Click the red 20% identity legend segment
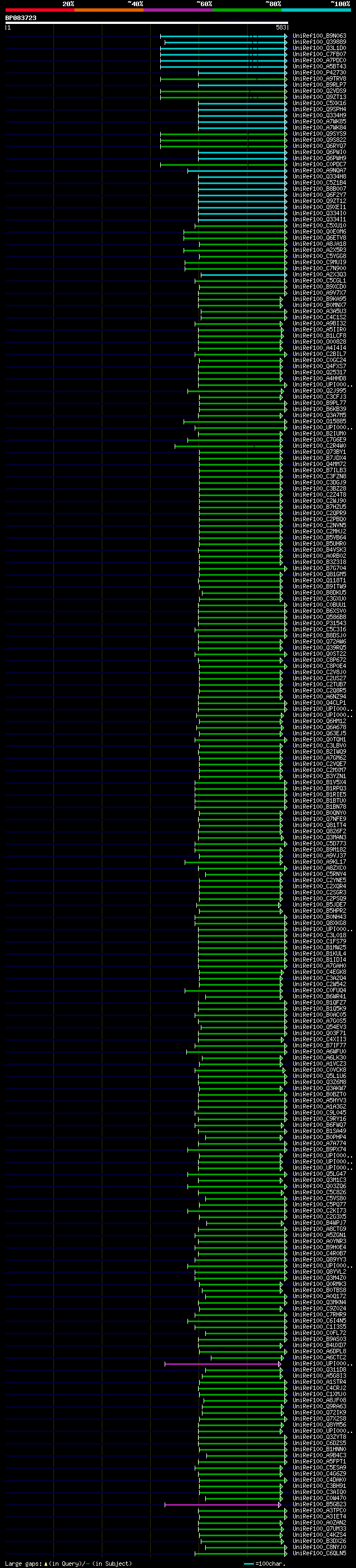This screenshot has width=356, height=1568. point(39,10)
